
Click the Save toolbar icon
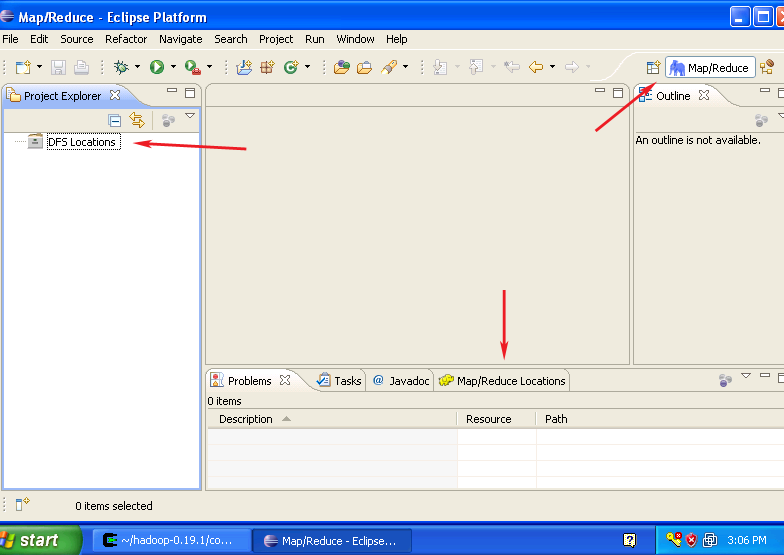tap(58, 67)
